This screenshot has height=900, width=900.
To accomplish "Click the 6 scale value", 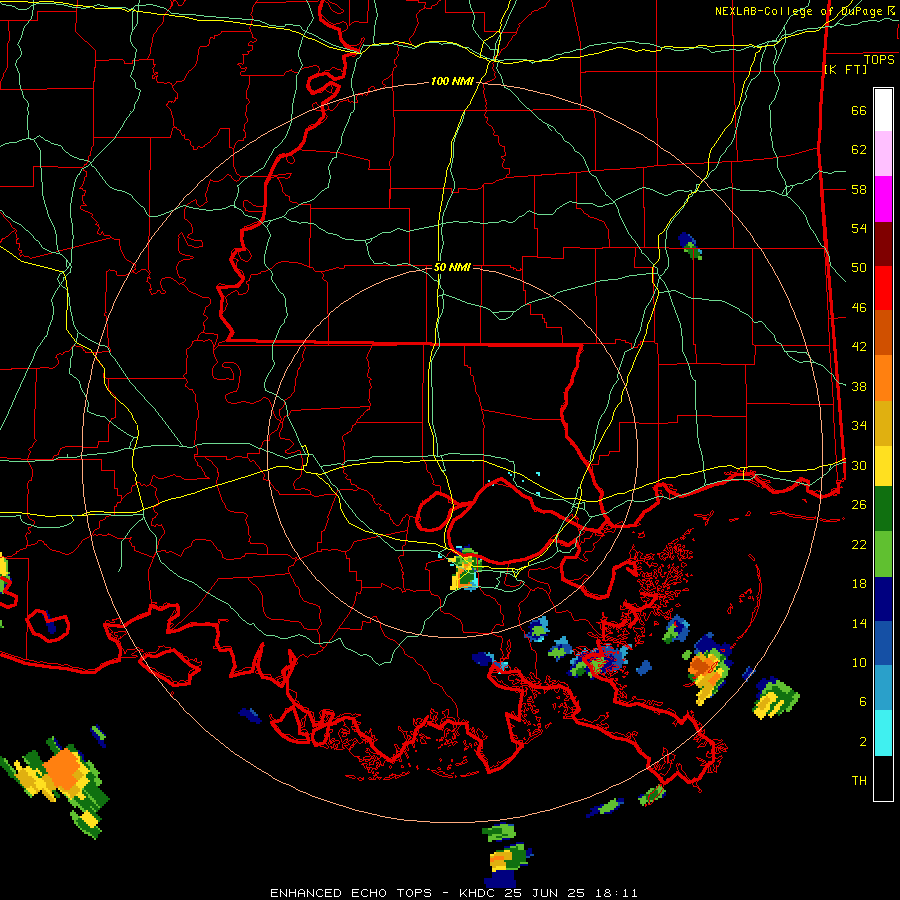I will pos(863,702).
